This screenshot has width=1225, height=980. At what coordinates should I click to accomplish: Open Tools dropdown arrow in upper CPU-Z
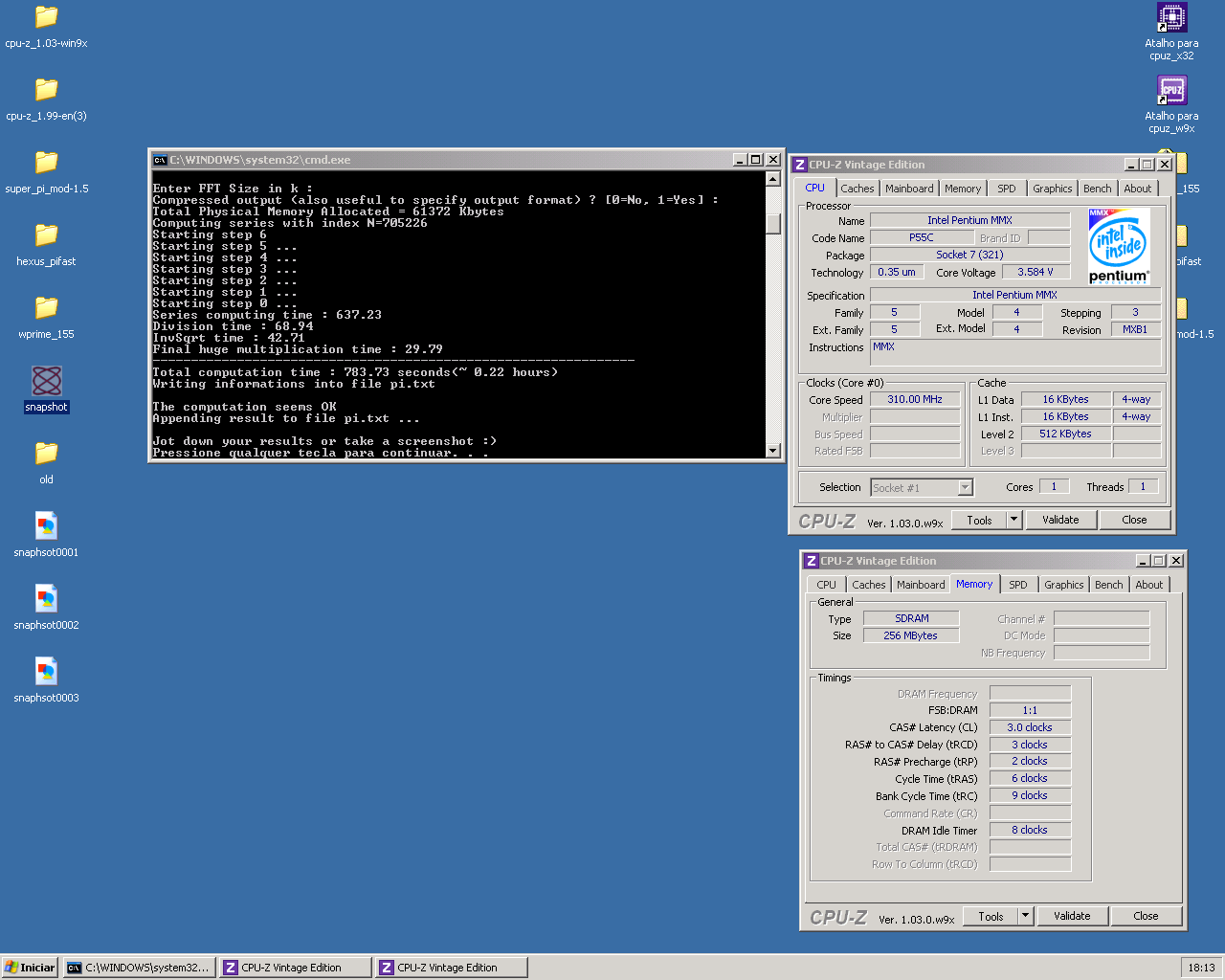pyautogui.click(x=1014, y=520)
